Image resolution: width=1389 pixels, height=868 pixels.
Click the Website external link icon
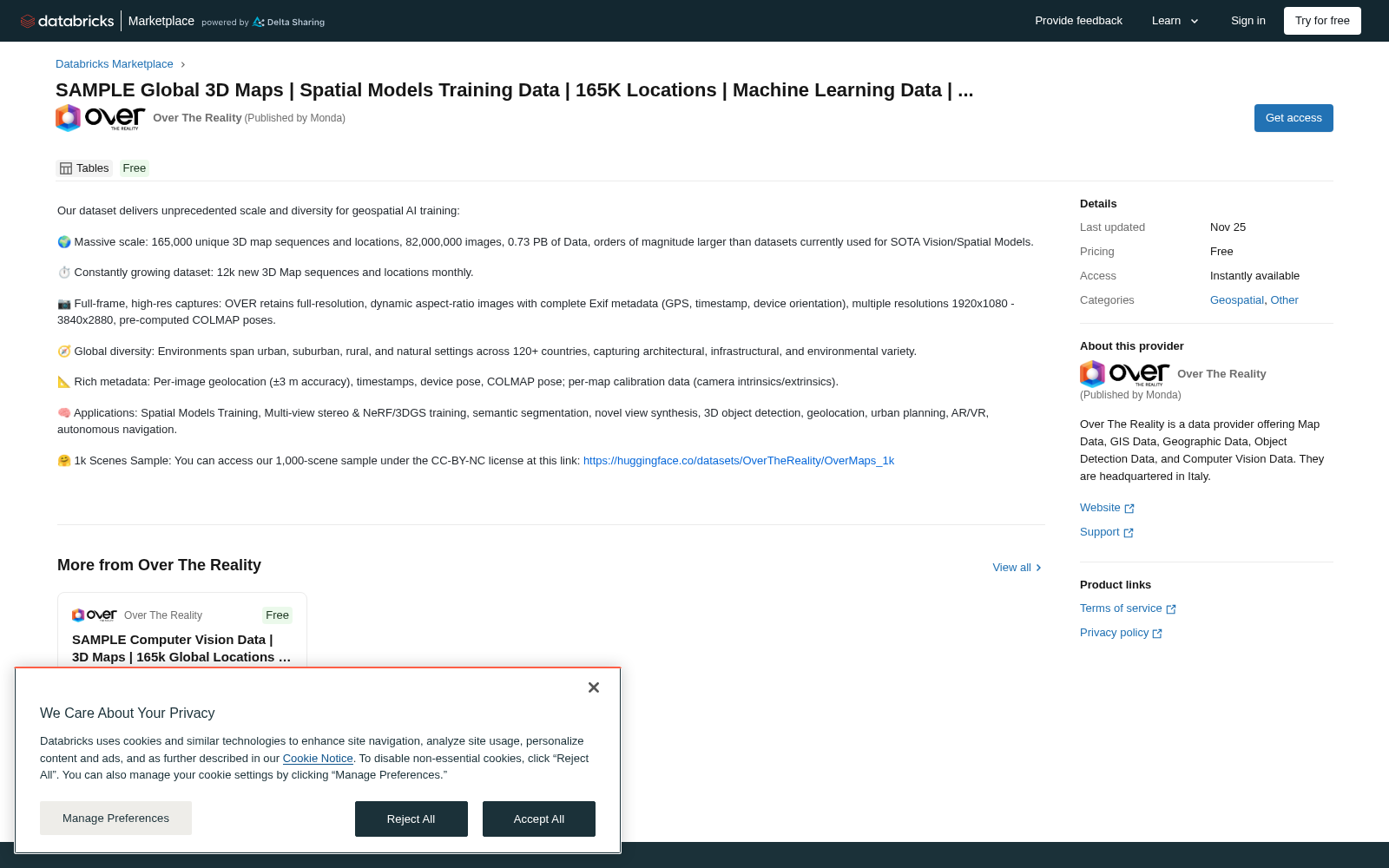tap(1129, 509)
